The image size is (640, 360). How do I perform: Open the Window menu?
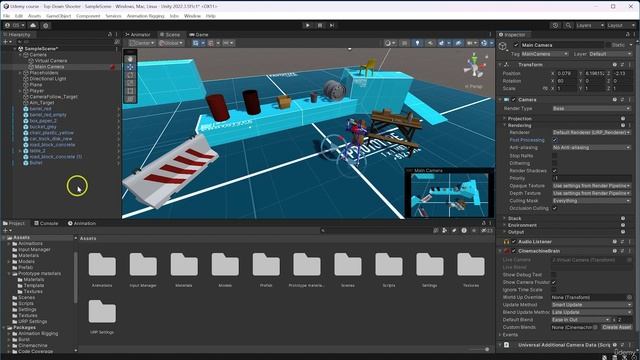[x=192, y=16]
